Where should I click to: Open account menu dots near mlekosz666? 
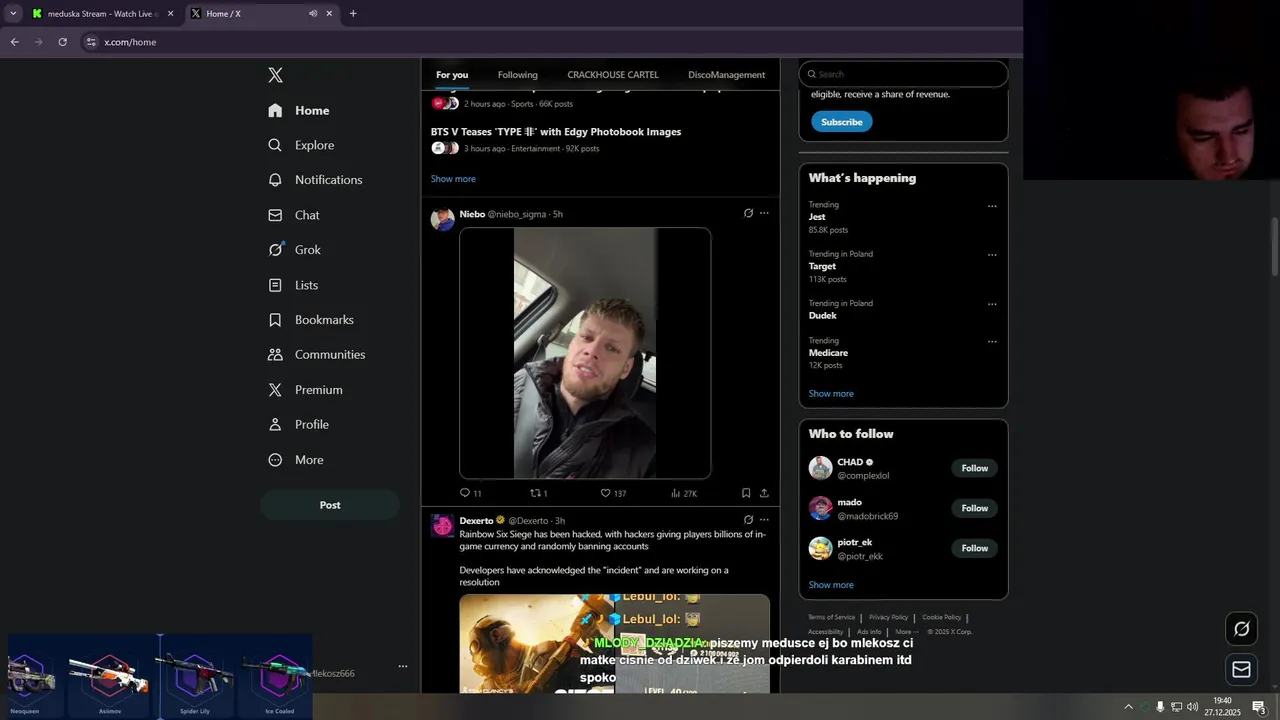(403, 666)
